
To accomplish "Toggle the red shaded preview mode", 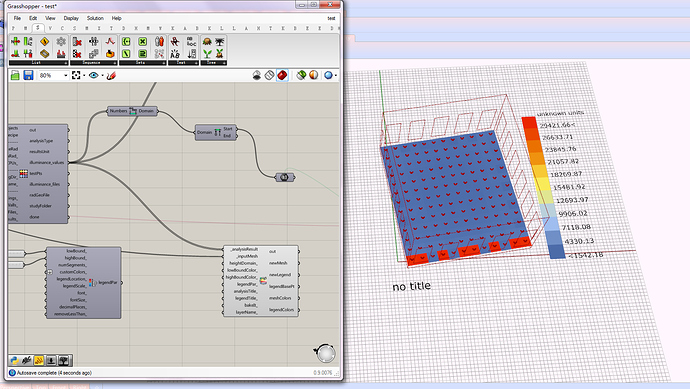I will pos(282,75).
